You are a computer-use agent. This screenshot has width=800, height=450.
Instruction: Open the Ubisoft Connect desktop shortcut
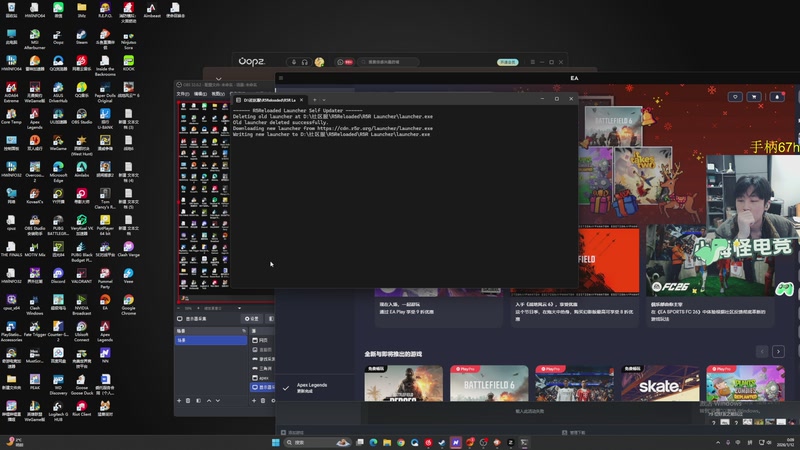pyautogui.click(x=82, y=331)
